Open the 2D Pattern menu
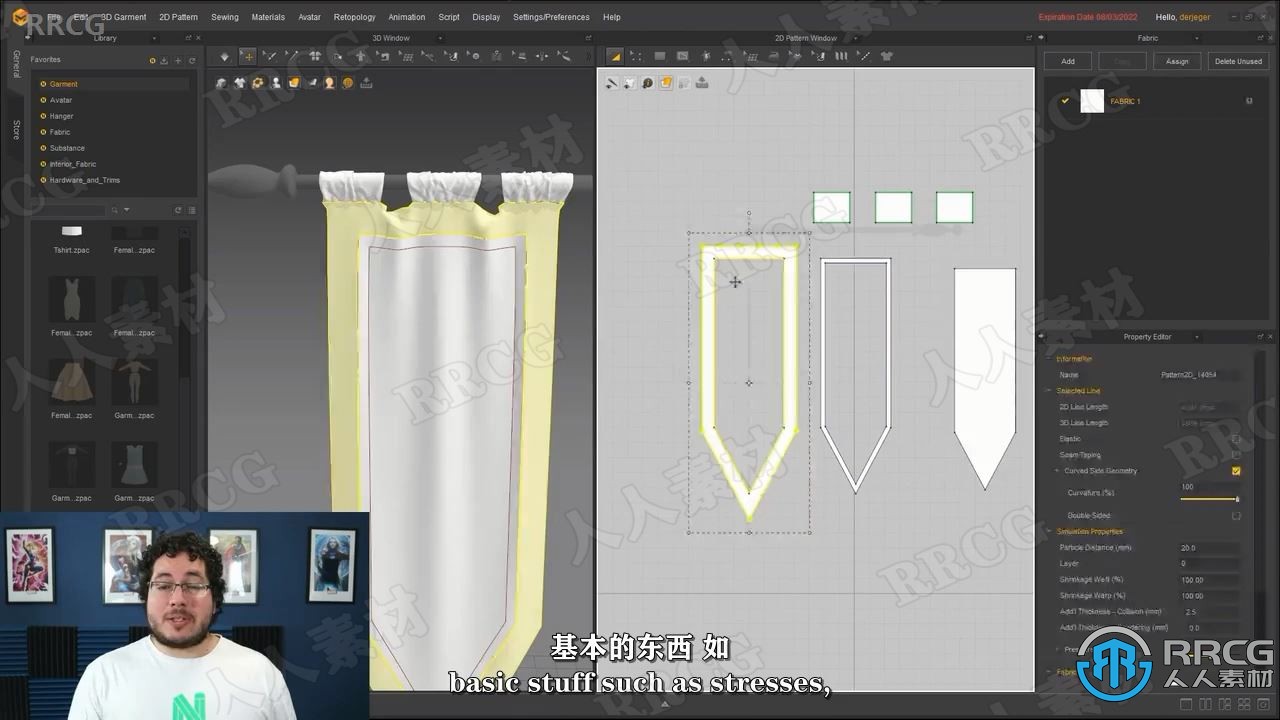1280x720 pixels. [178, 17]
